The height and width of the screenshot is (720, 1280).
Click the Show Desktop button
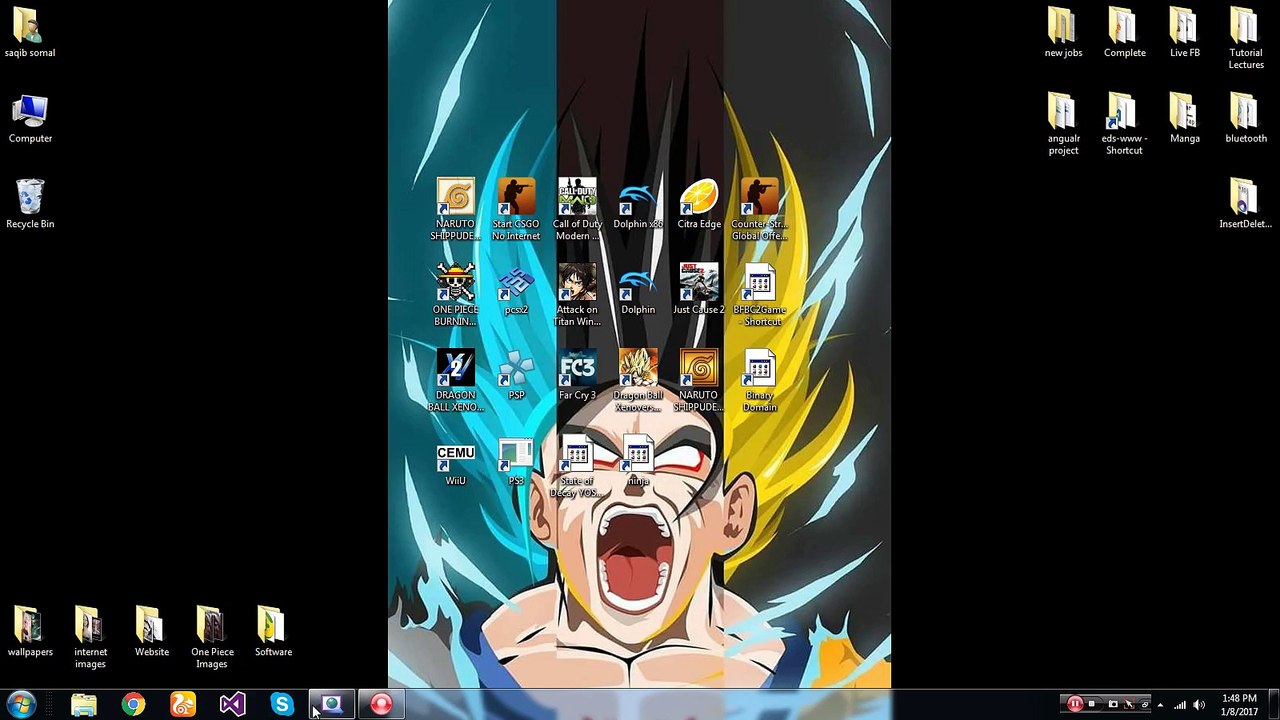pos(1273,705)
